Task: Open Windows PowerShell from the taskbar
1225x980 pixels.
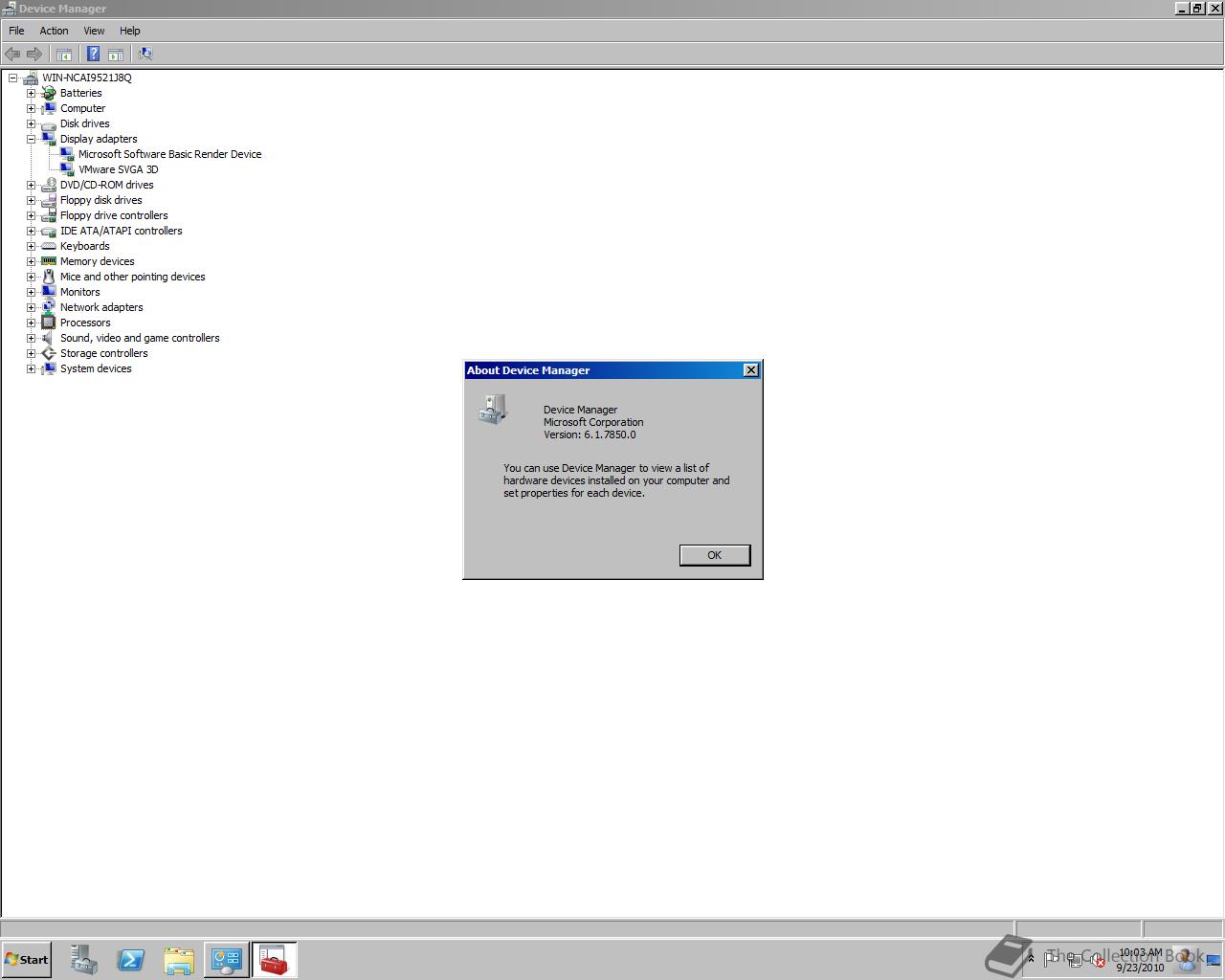Action: (131, 960)
